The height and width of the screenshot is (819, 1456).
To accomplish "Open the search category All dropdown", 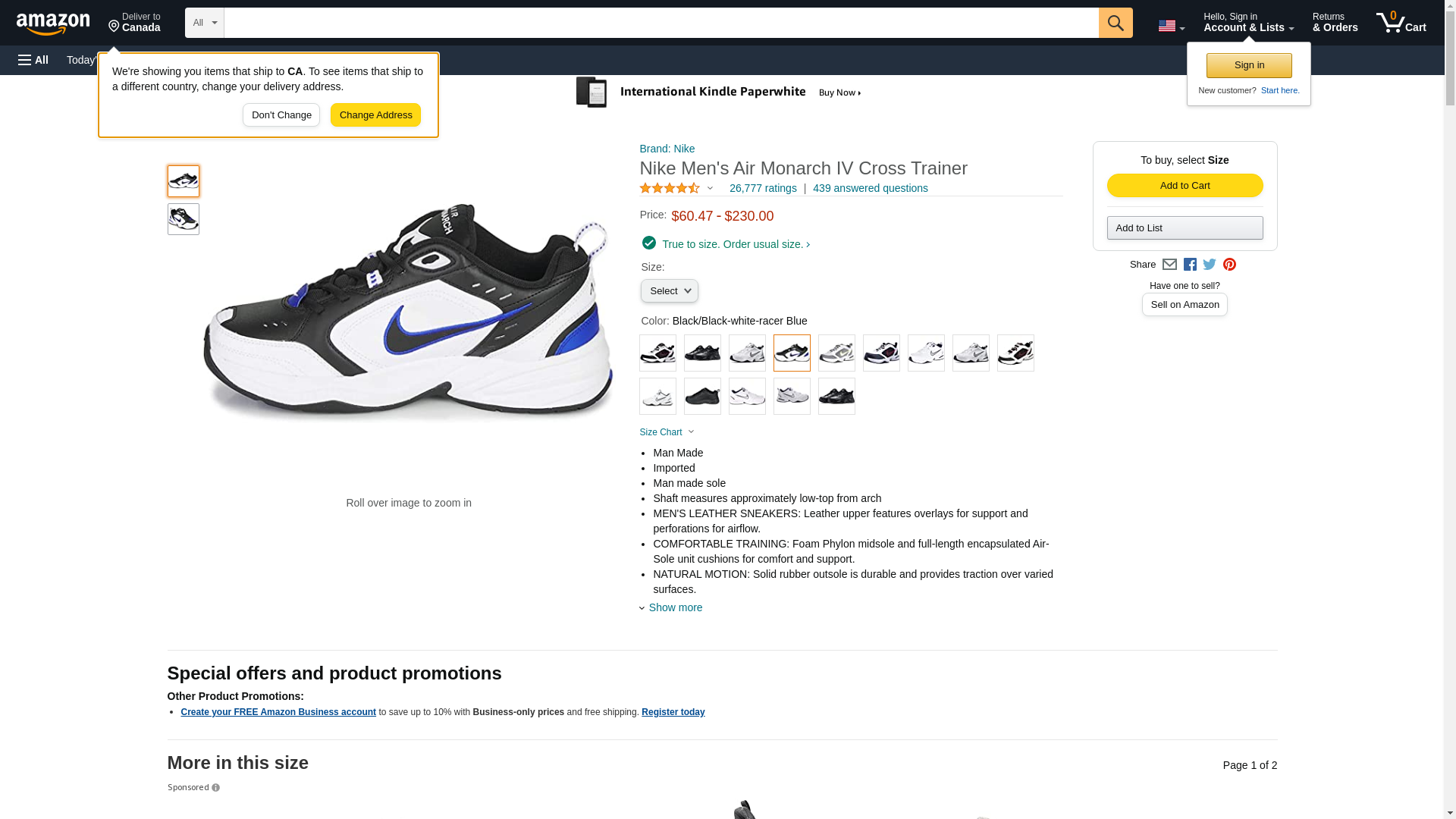I will 204,23.
